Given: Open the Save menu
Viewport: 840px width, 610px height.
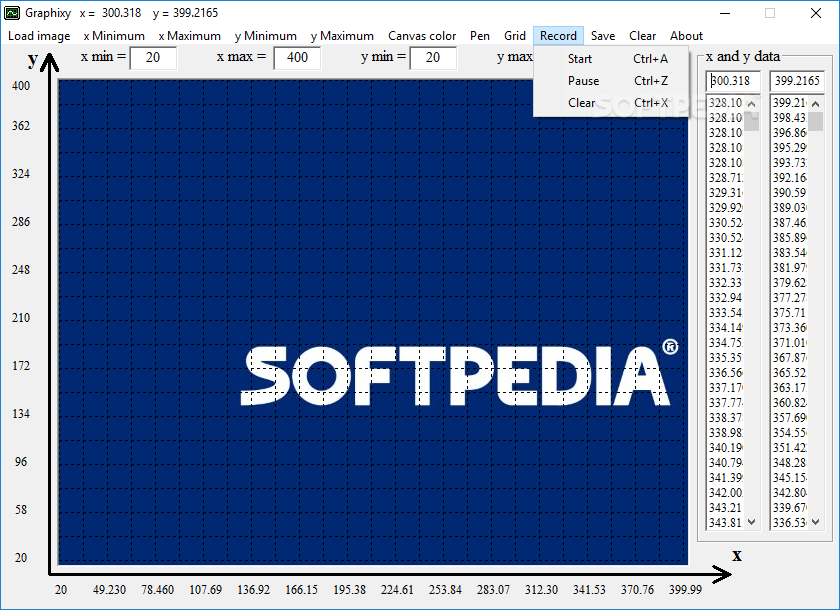Looking at the screenshot, I should point(603,36).
